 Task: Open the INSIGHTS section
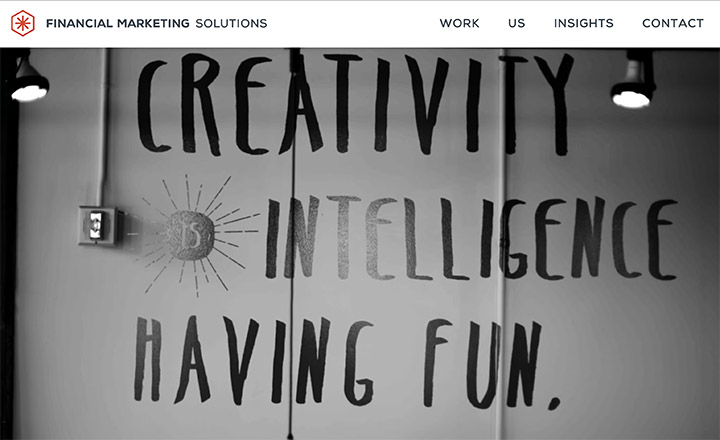[584, 23]
